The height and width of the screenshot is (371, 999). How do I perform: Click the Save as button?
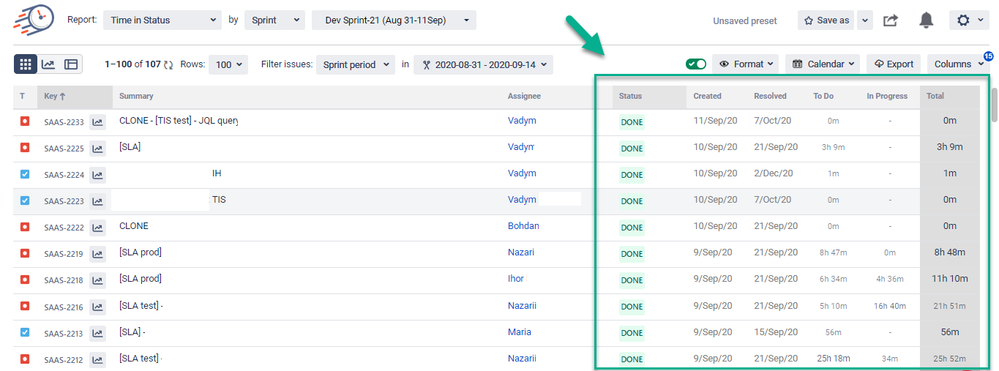(826, 20)
